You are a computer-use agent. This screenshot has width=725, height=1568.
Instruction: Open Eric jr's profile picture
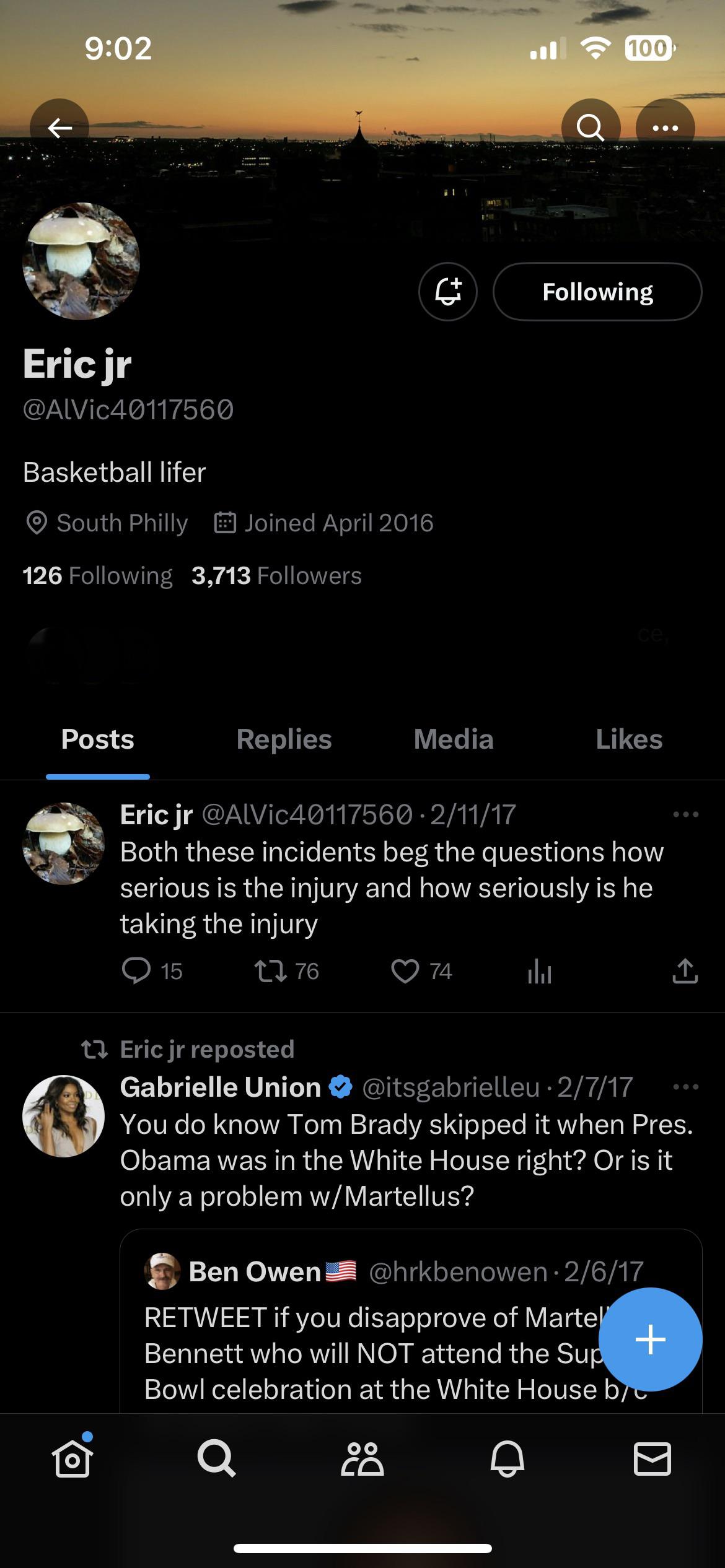click(x=81, y=261)
